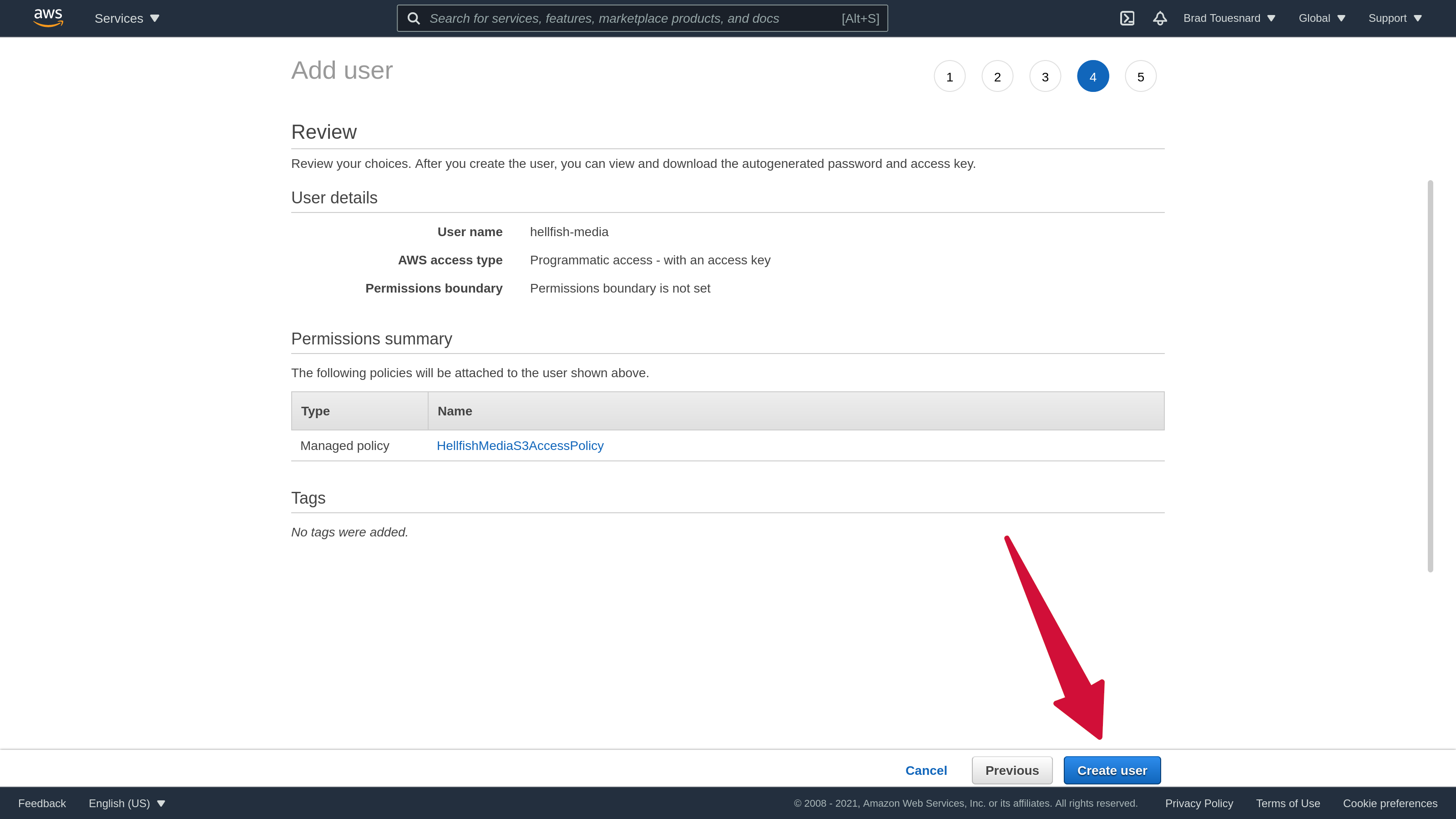Click the search bar magnifier icon

(413, 18)
